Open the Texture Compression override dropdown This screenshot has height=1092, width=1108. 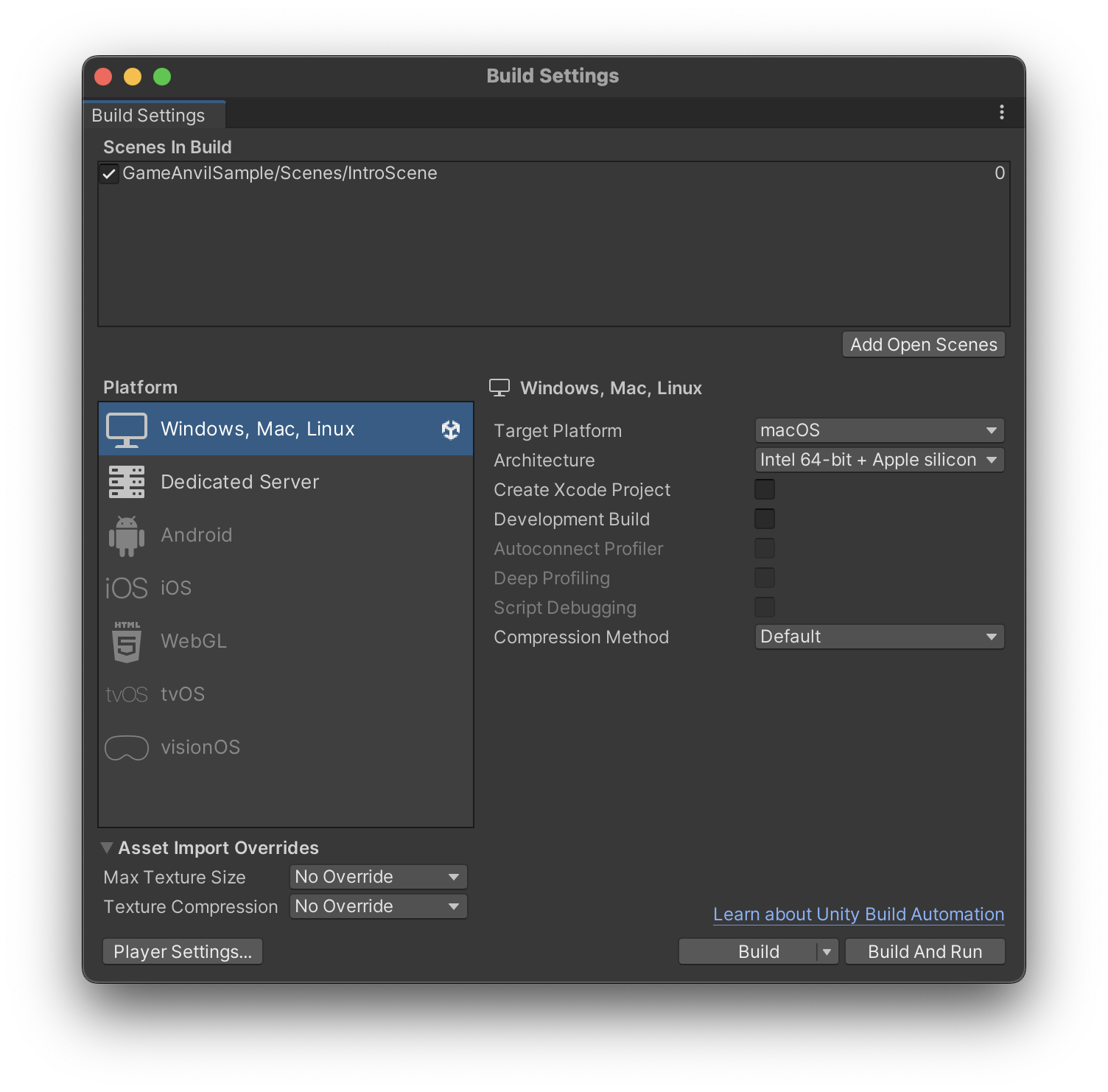[x=379, y=906]
